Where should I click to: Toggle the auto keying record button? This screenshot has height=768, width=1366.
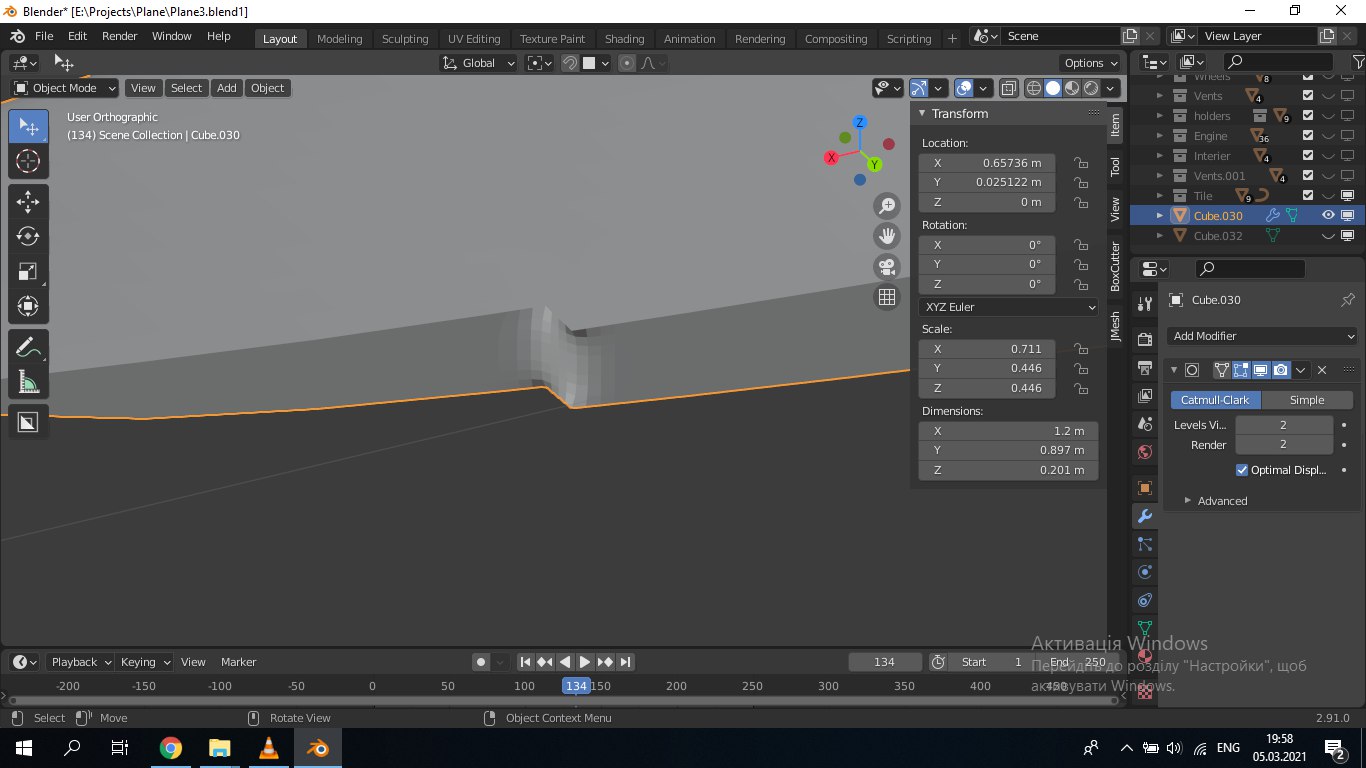482,662
